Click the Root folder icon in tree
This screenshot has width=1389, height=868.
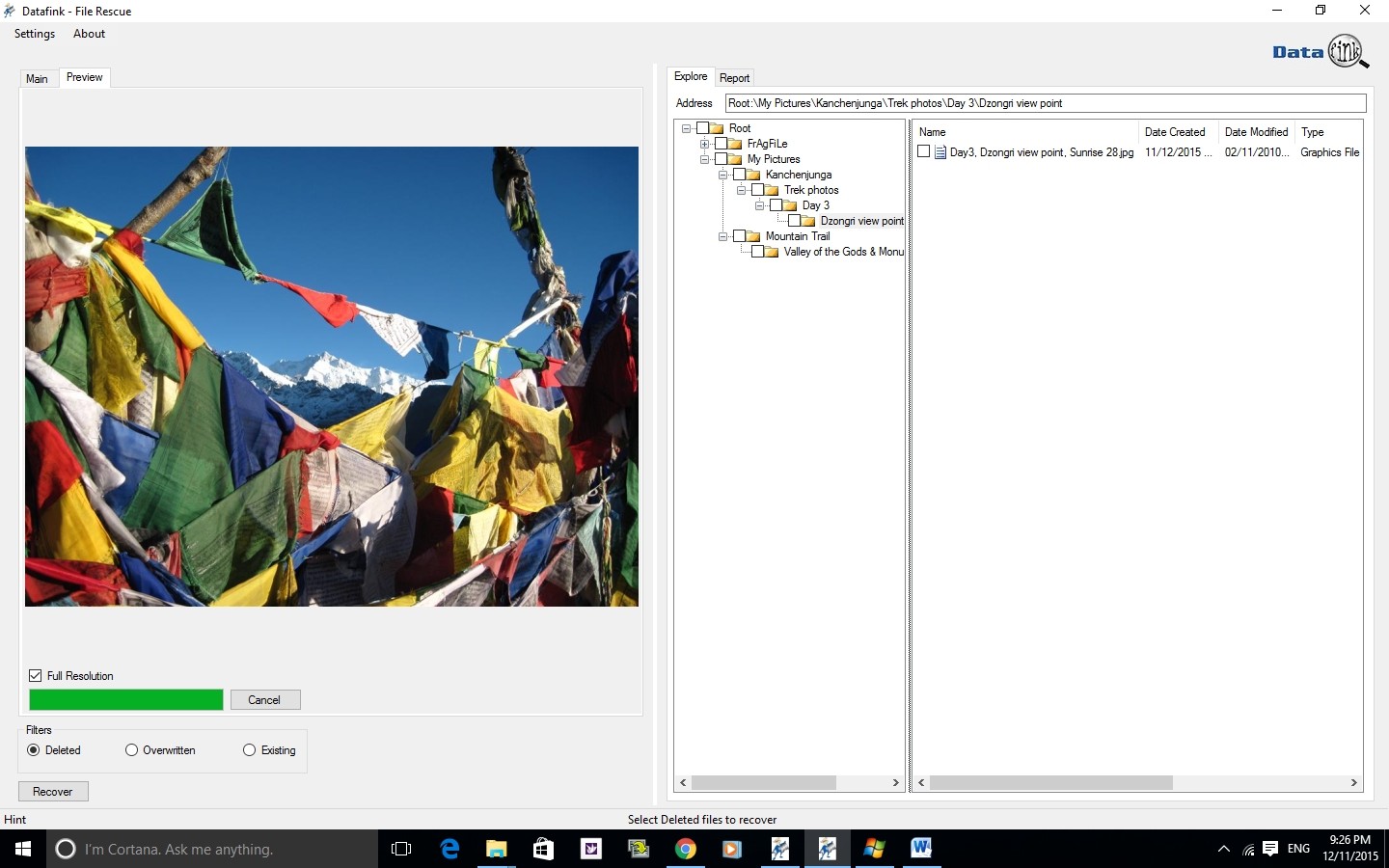717,128
